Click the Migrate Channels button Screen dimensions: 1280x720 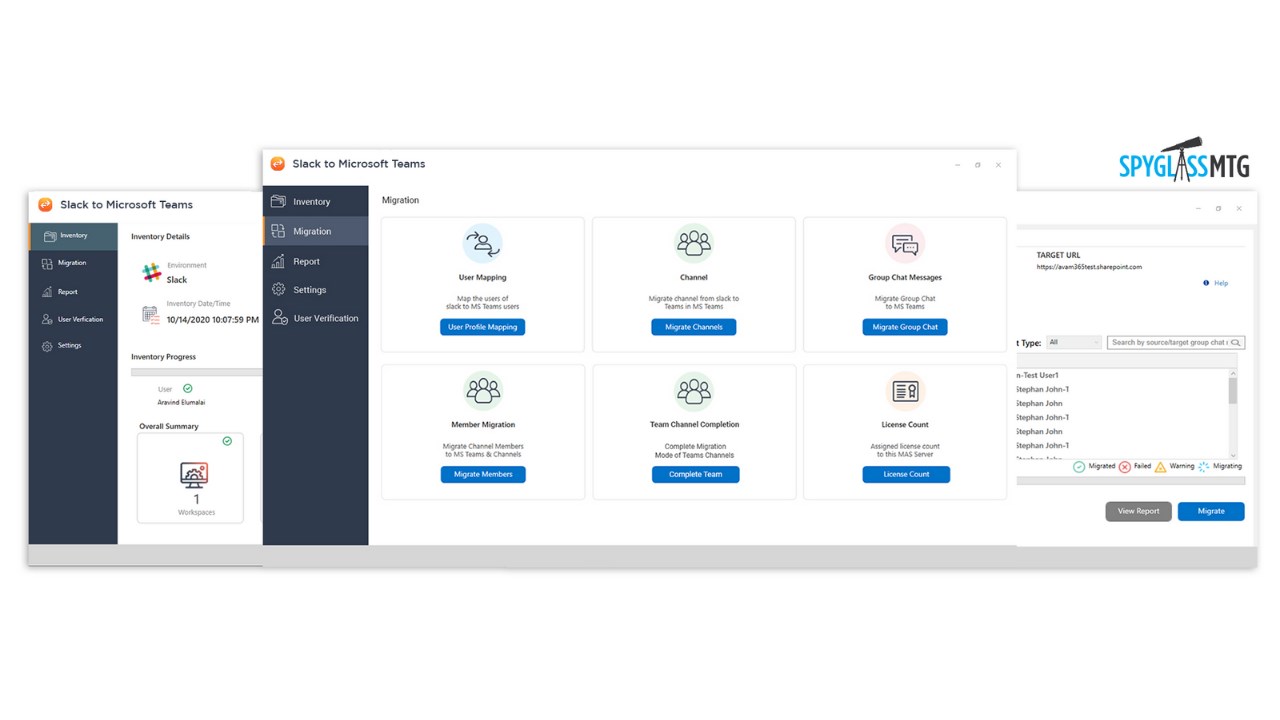point(693,327)
